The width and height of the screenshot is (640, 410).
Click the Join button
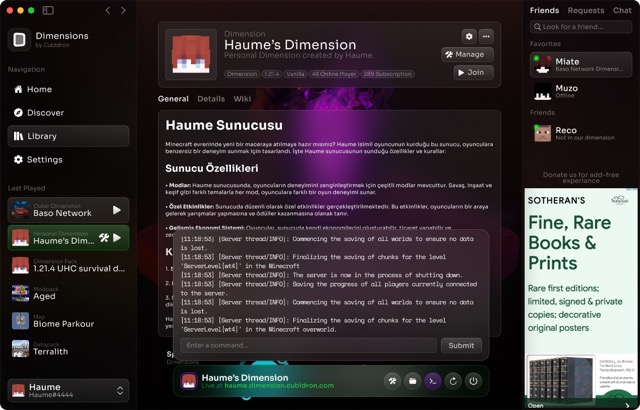(473, 73)
